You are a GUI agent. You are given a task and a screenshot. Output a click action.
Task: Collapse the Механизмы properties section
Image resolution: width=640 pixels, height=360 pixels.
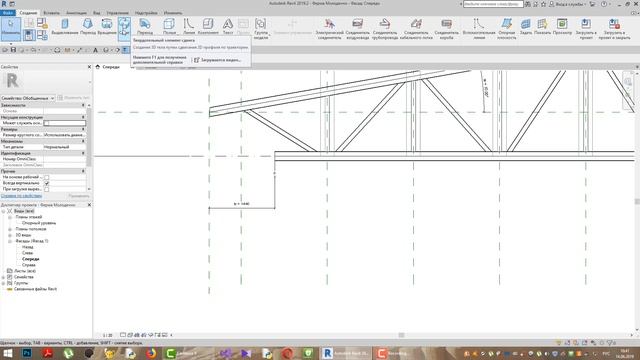tap(83, 141)
